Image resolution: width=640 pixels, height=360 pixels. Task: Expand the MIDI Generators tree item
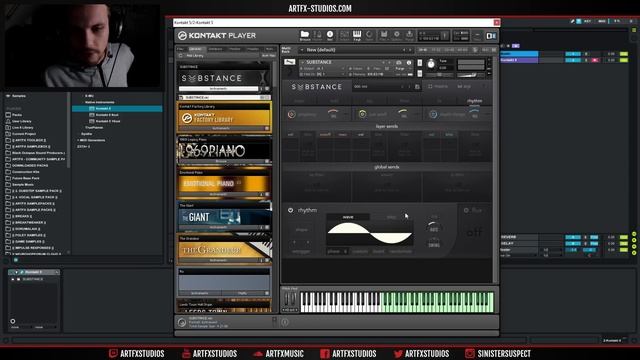point(78,140)
